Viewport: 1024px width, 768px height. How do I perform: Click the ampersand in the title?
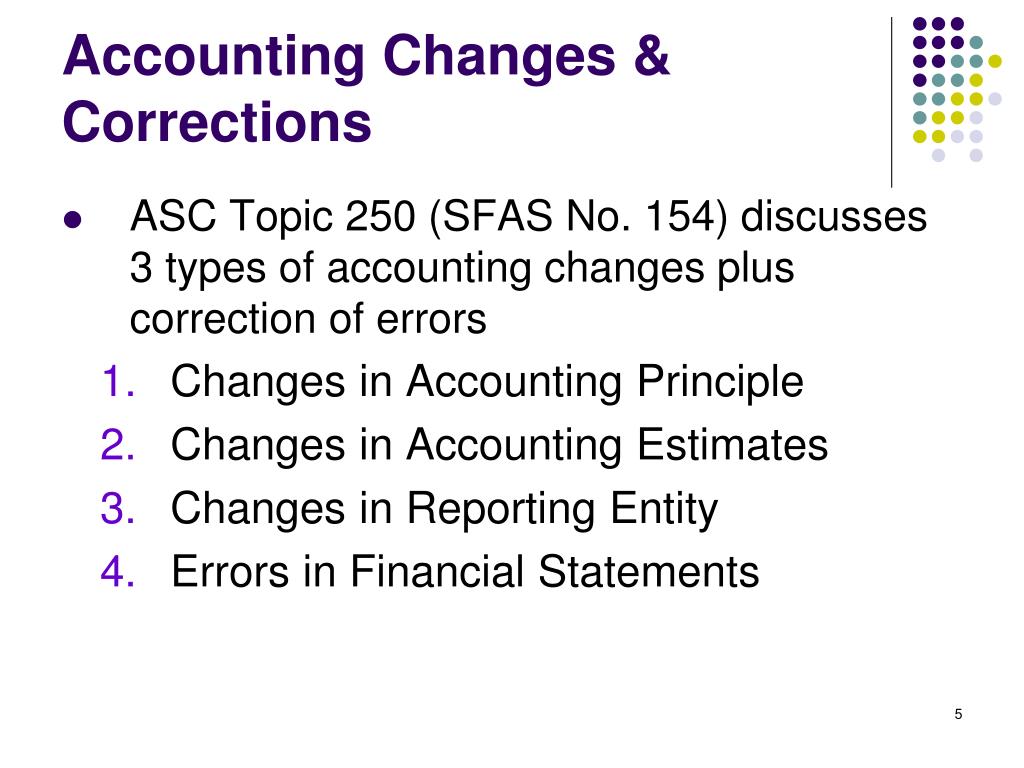pyautogui.click(x=650, y=55)
